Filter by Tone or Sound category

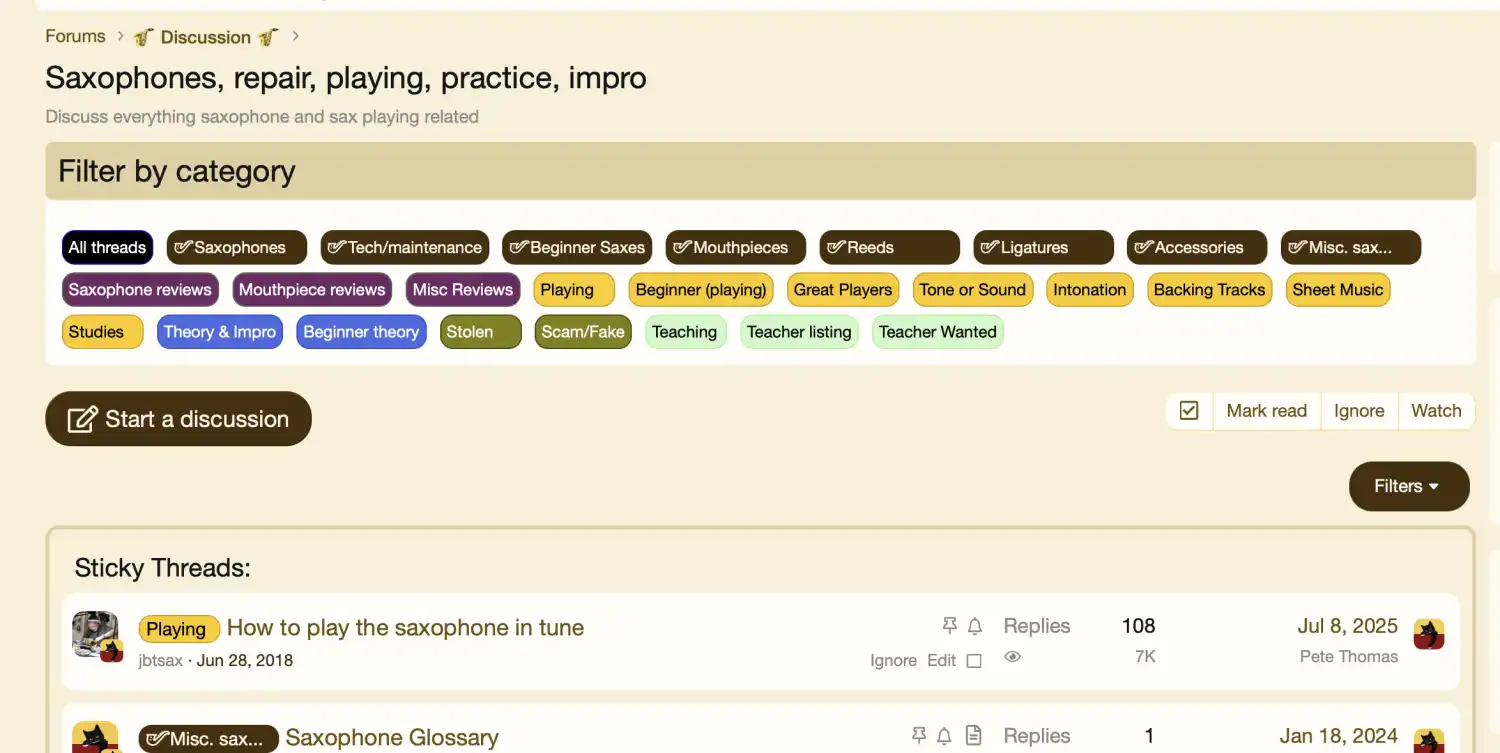(973, 290)
